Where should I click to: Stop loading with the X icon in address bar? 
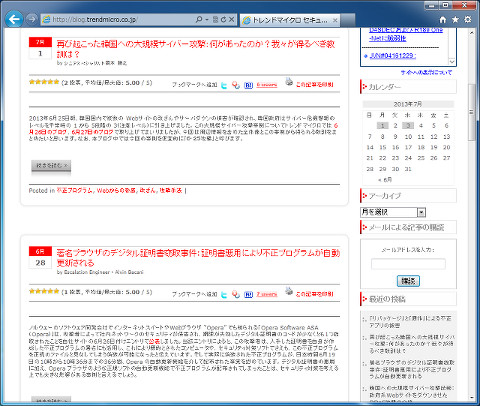coord(231,19)
